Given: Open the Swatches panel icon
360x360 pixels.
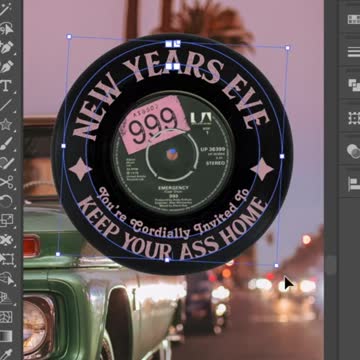Looking at the screenshot, I should click(x=353, y=19).
